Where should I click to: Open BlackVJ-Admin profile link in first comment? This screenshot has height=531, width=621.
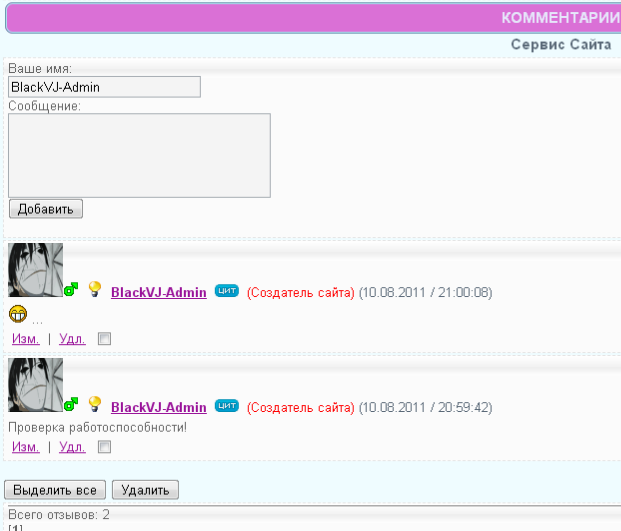click(159, 292)
